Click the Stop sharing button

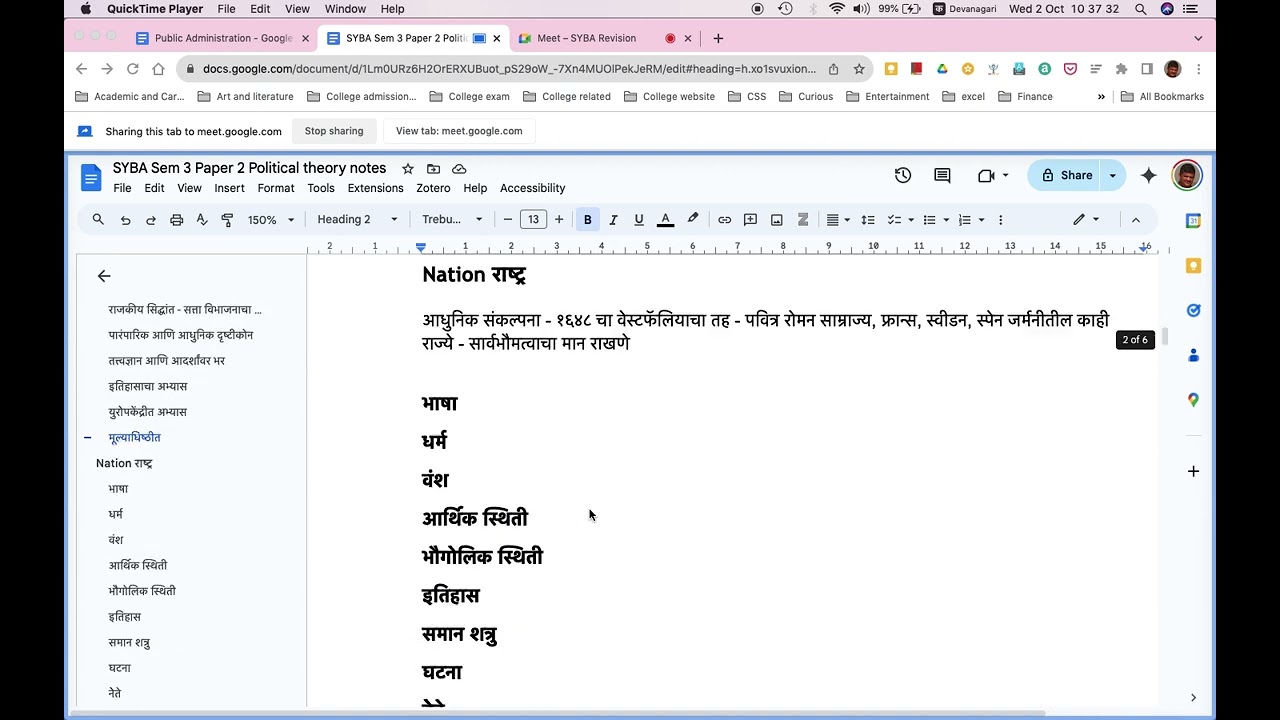click(334, 131)
